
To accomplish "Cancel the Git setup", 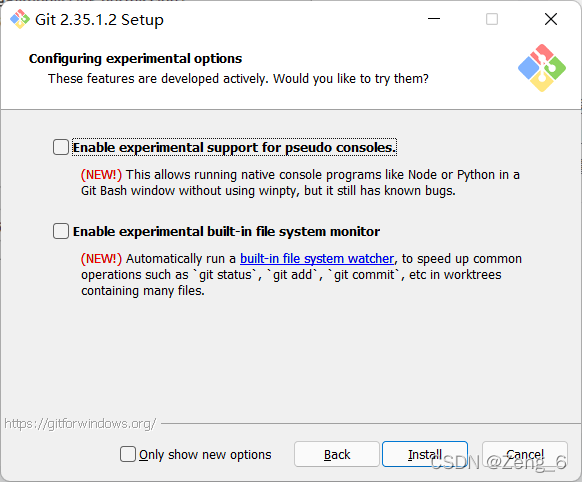I will [525, 454].
